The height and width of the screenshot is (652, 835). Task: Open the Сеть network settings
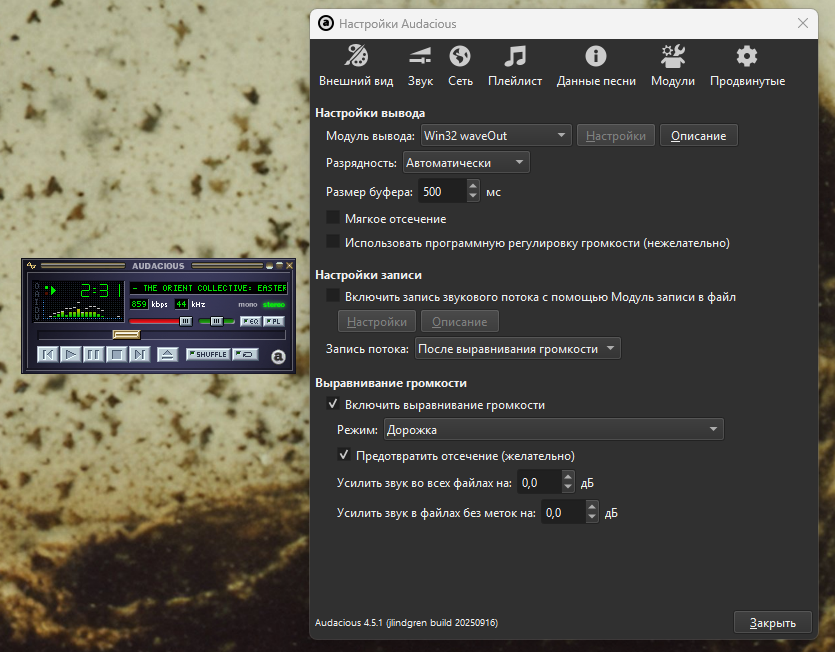pyautogui.click(x=460, y=66)
